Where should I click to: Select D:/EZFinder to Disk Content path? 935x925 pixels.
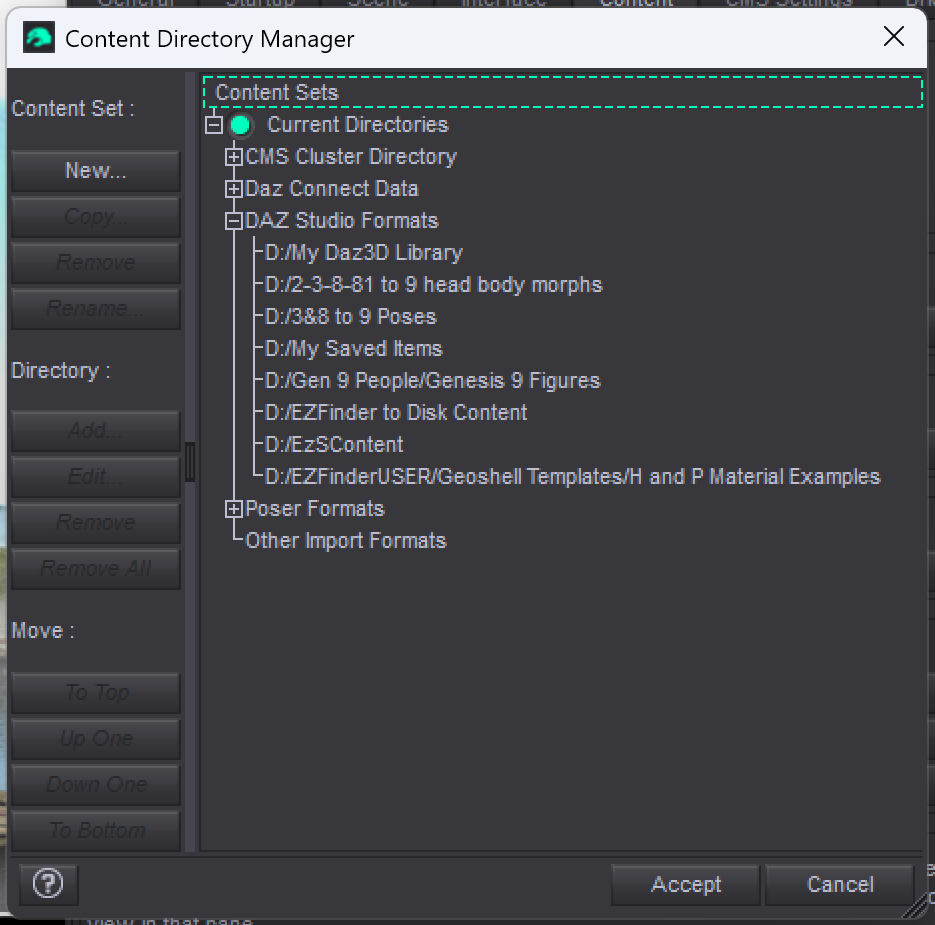point(396,413)
